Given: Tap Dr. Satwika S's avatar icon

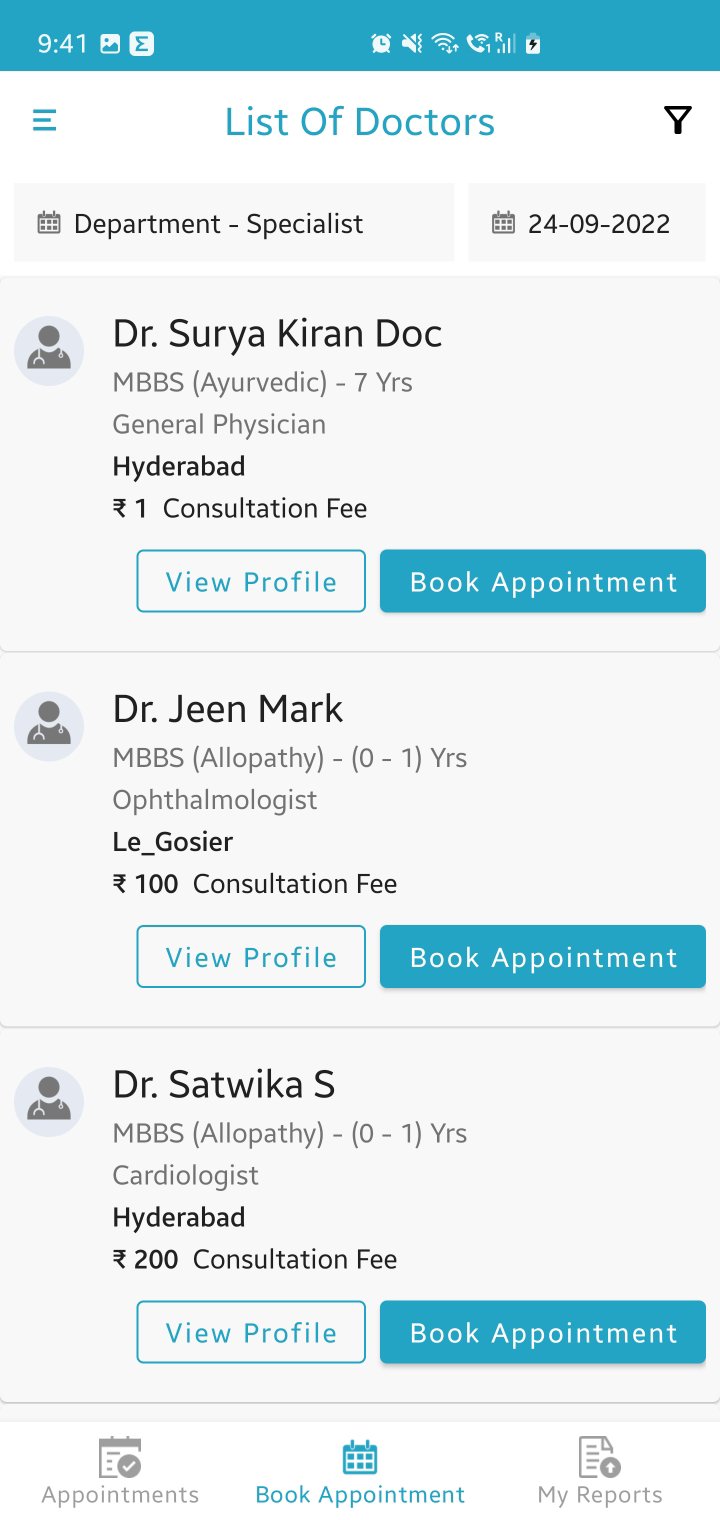Looking at the screenshot, I should [49, 1101].
